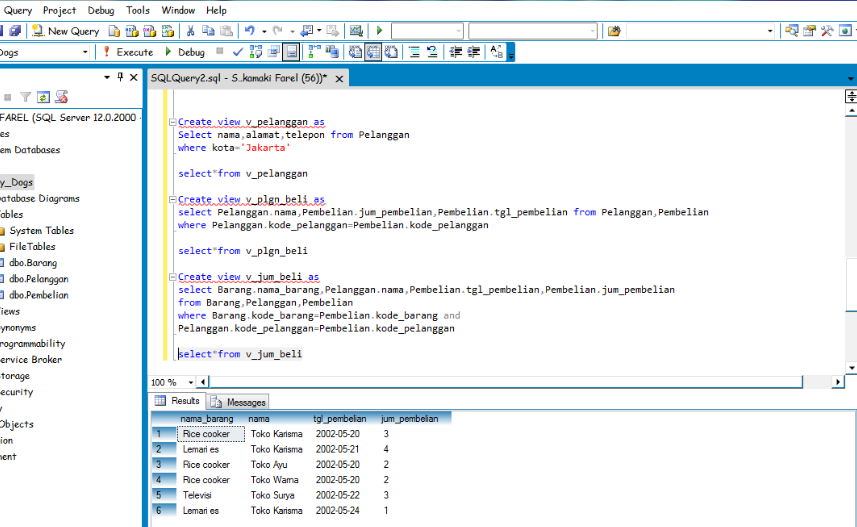Click the Parse checkmark icon
This screenshot has height=527, width=857.
point(238,52)
